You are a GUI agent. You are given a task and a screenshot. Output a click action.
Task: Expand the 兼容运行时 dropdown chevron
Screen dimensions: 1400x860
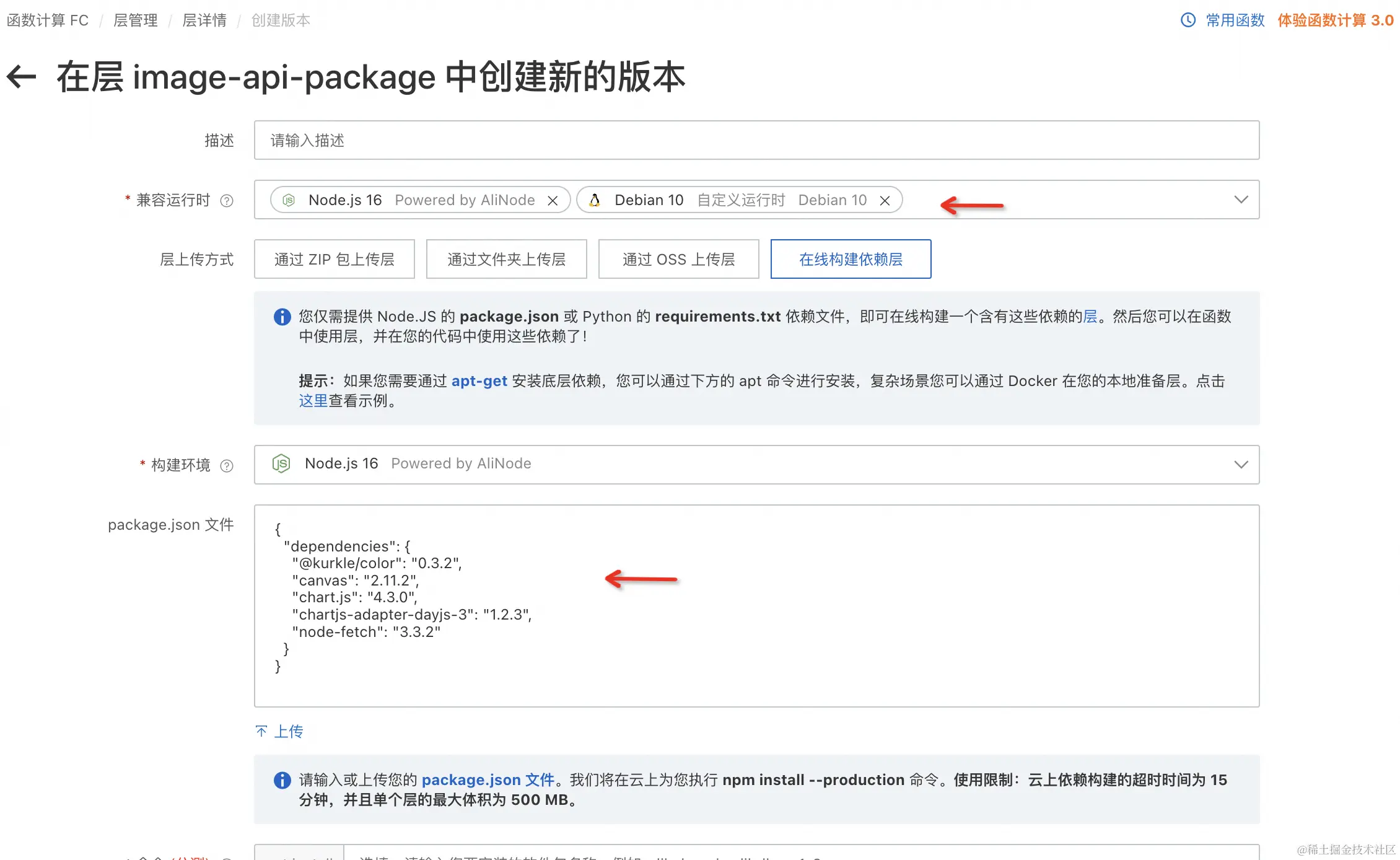click(1240, 200)
